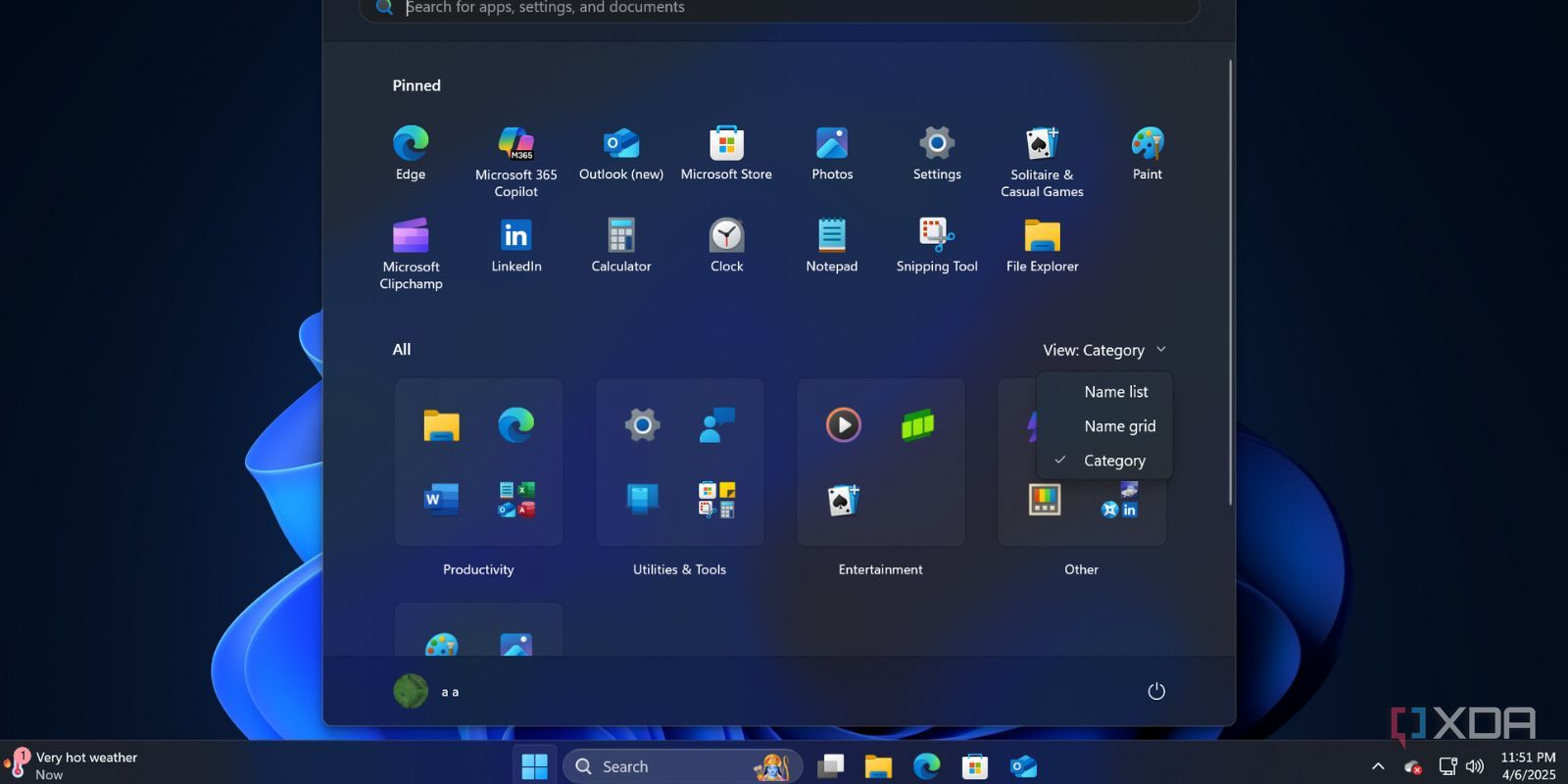The image size is (1568, 784).
Task: Open the Clock app
Action: tap(726, 246)
